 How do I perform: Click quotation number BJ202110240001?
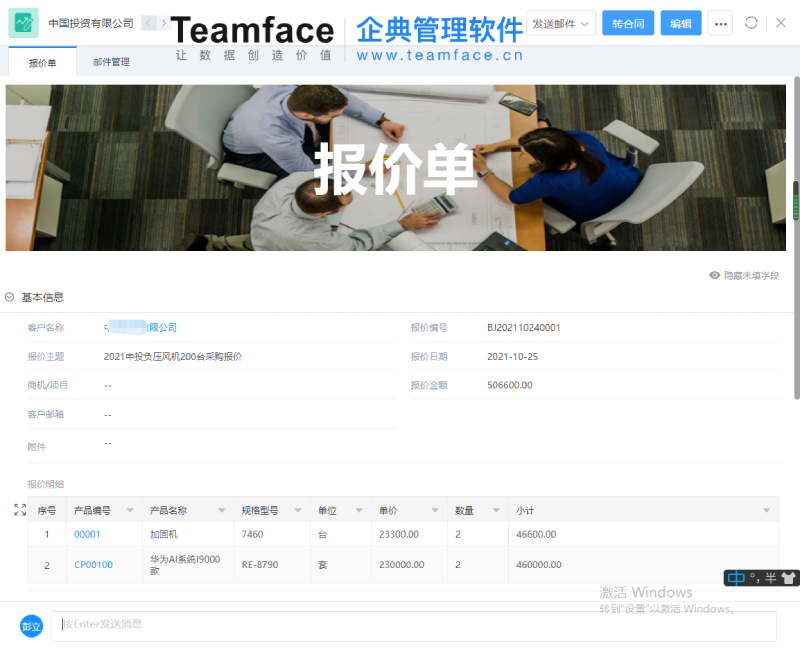click(523, 328)
